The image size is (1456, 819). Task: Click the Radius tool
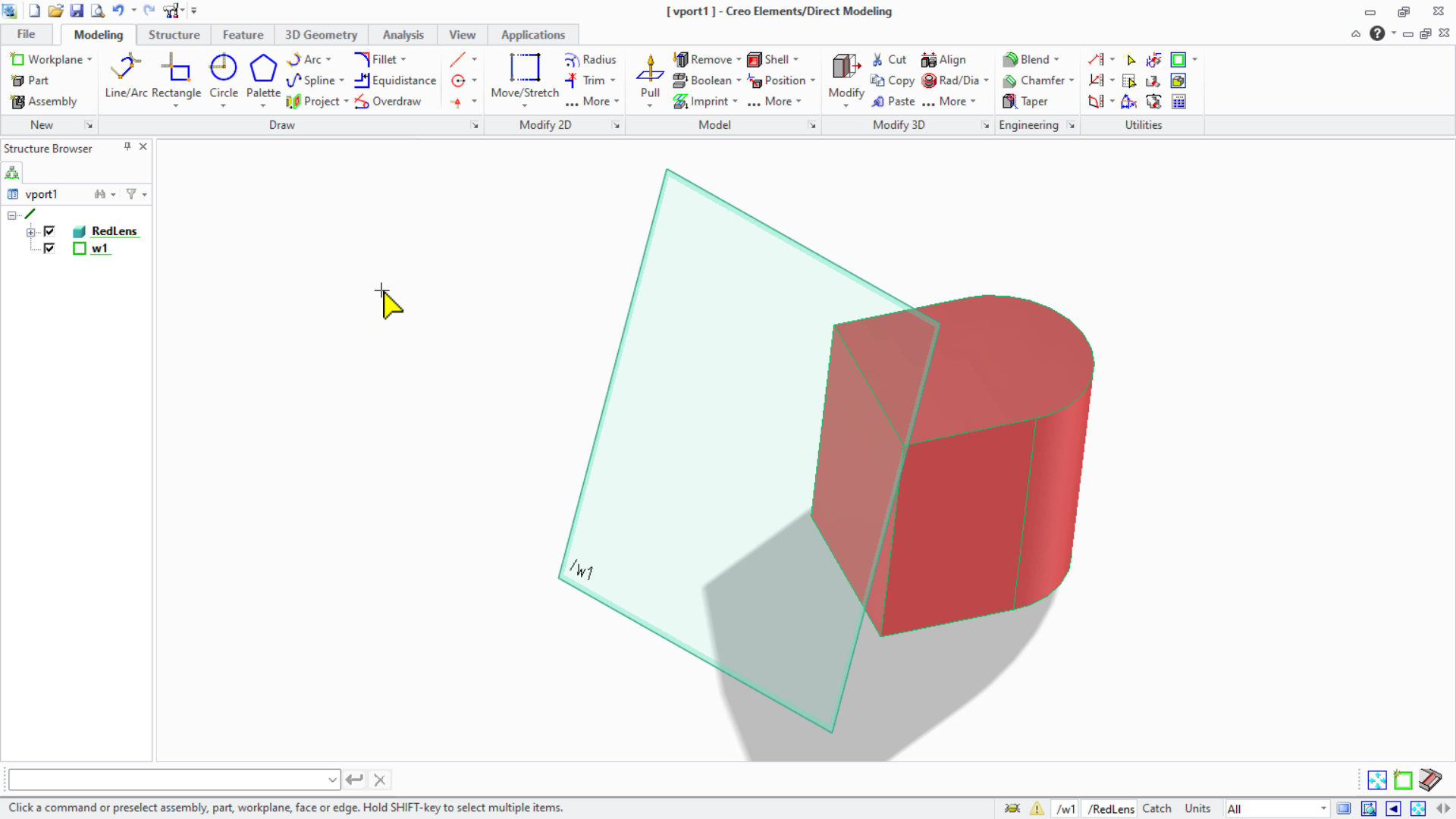tap(591, 59)
